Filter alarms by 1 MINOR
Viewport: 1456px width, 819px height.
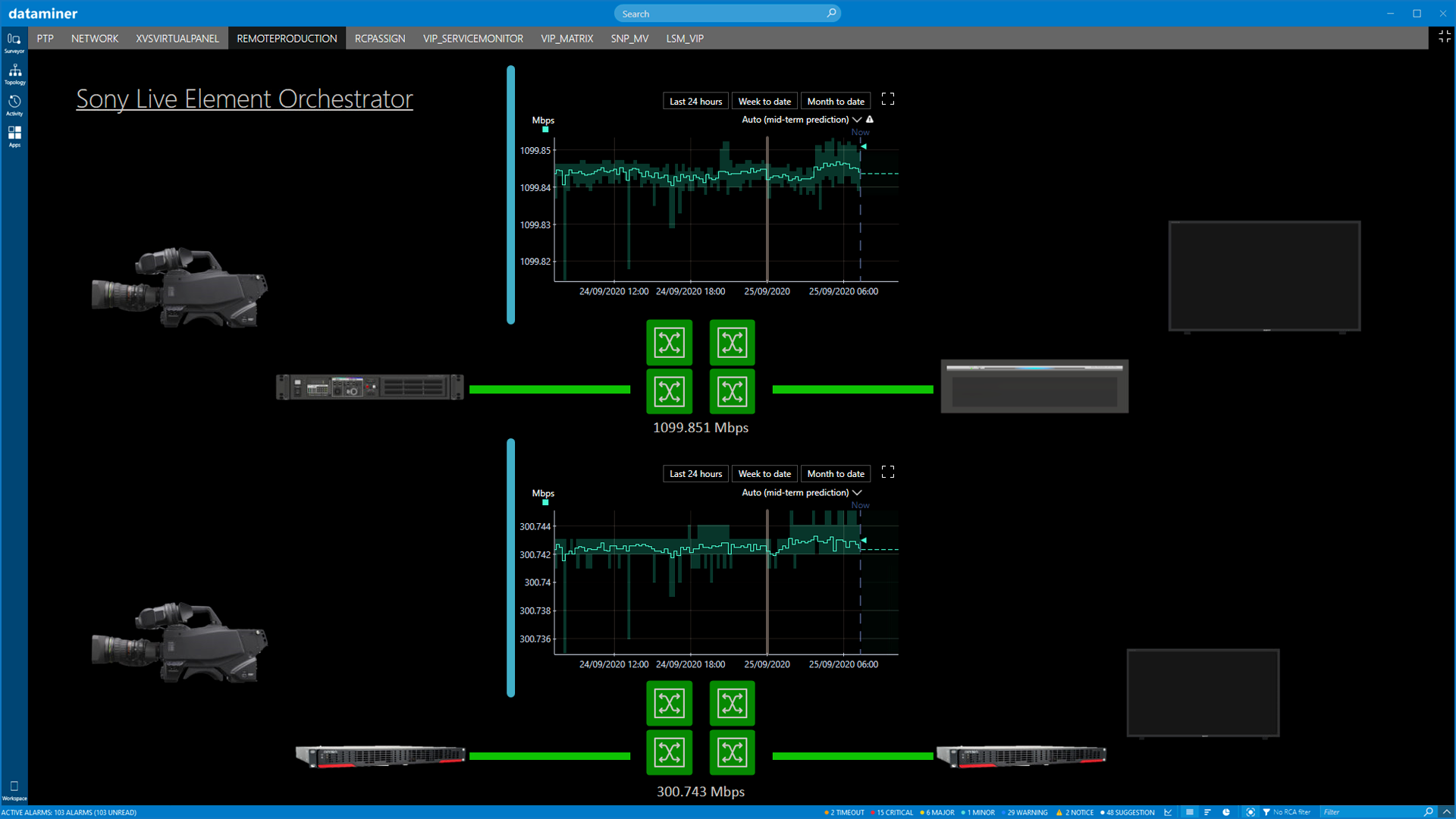click(x=978, y=812)
